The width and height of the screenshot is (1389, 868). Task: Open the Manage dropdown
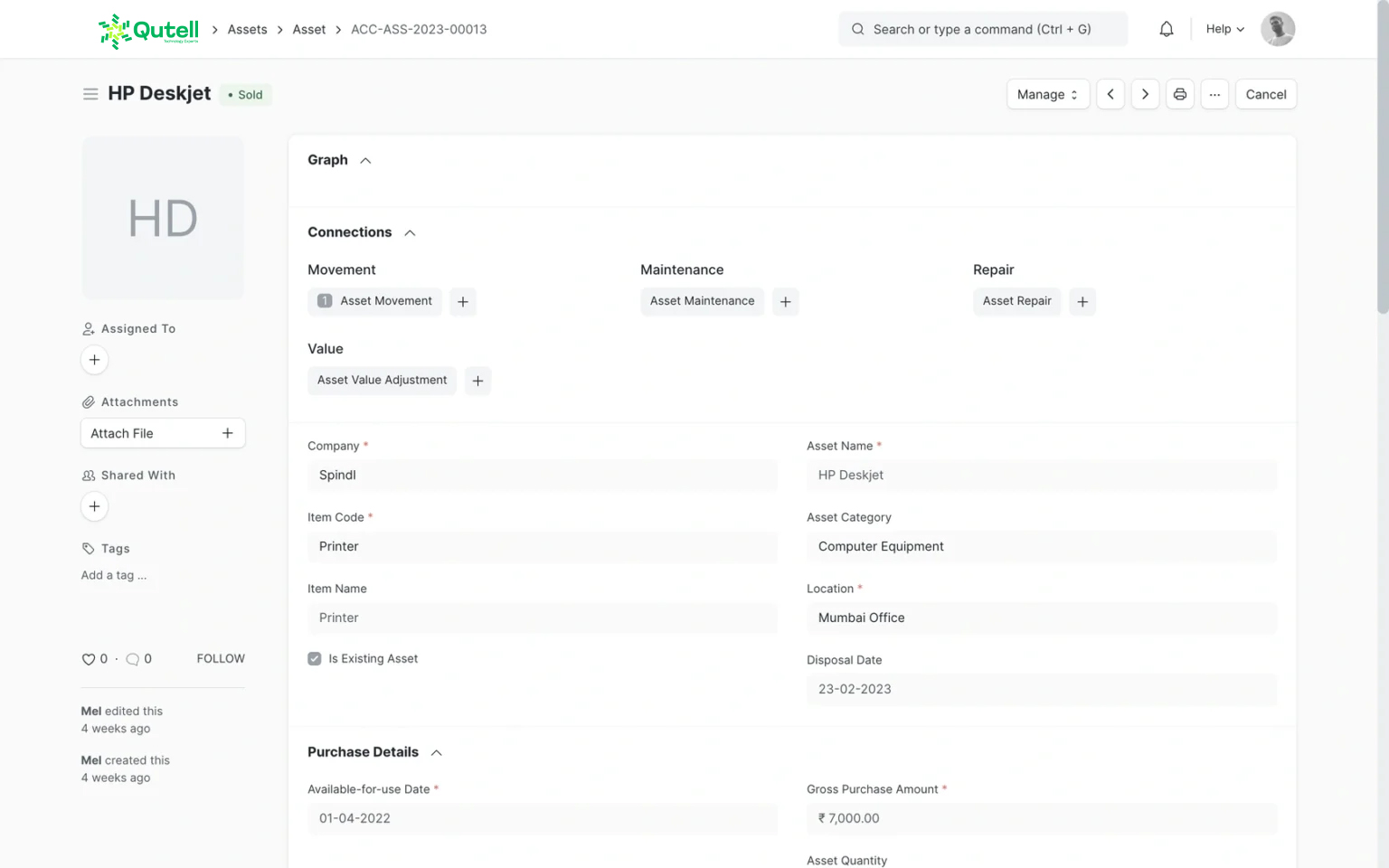1047,94
